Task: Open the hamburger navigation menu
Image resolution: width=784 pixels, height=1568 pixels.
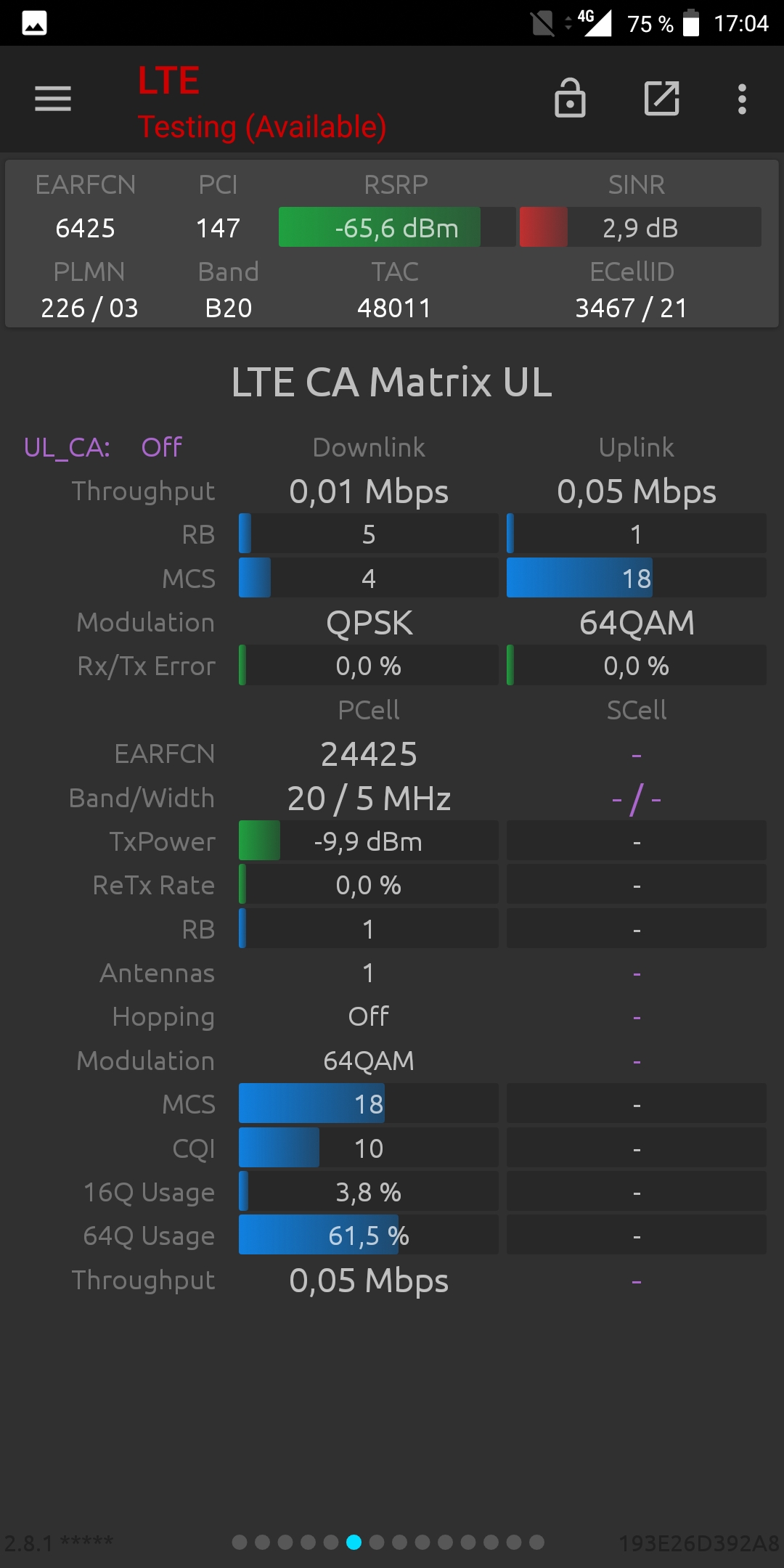Action: (53, 99)
